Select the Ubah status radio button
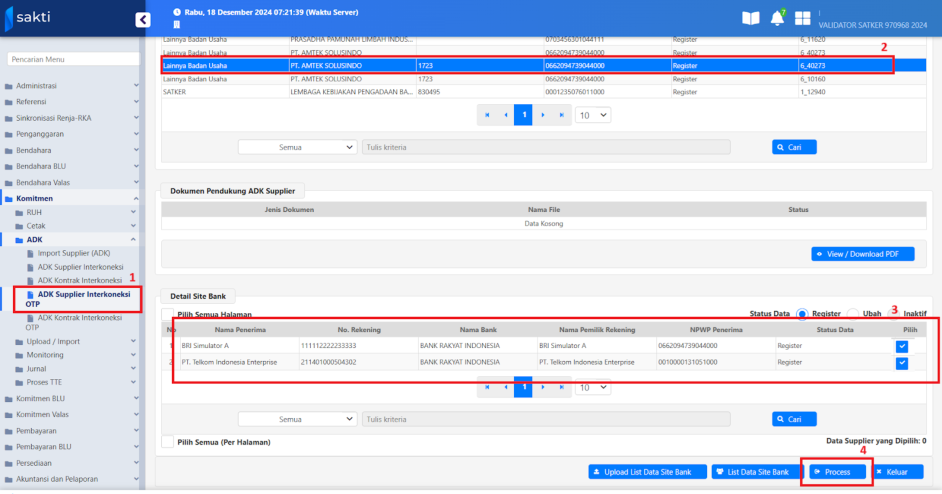This screenshot has width=942, height=494. coord(853,313)
